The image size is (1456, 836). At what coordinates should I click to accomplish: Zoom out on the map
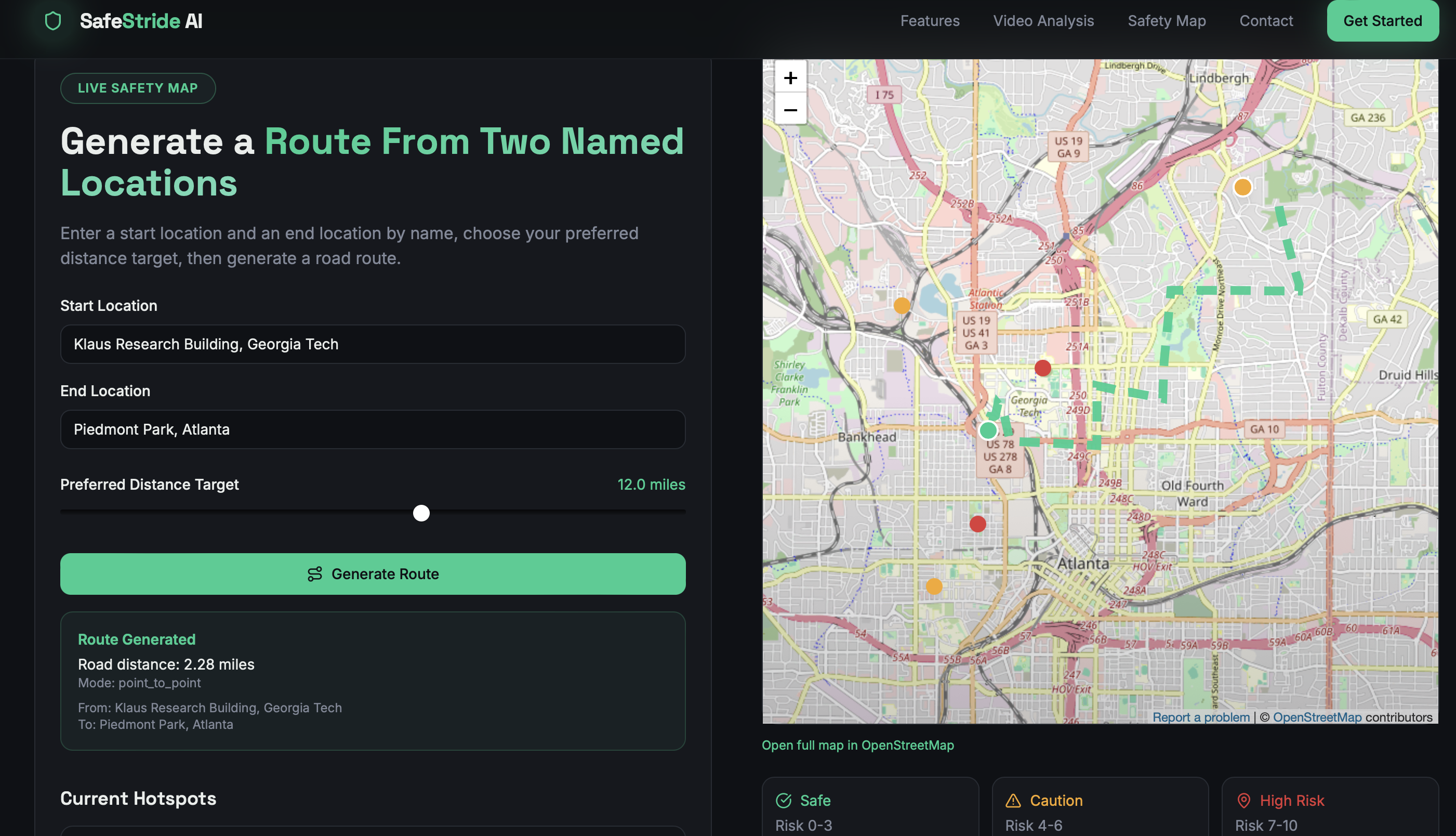tap(790, 110)
